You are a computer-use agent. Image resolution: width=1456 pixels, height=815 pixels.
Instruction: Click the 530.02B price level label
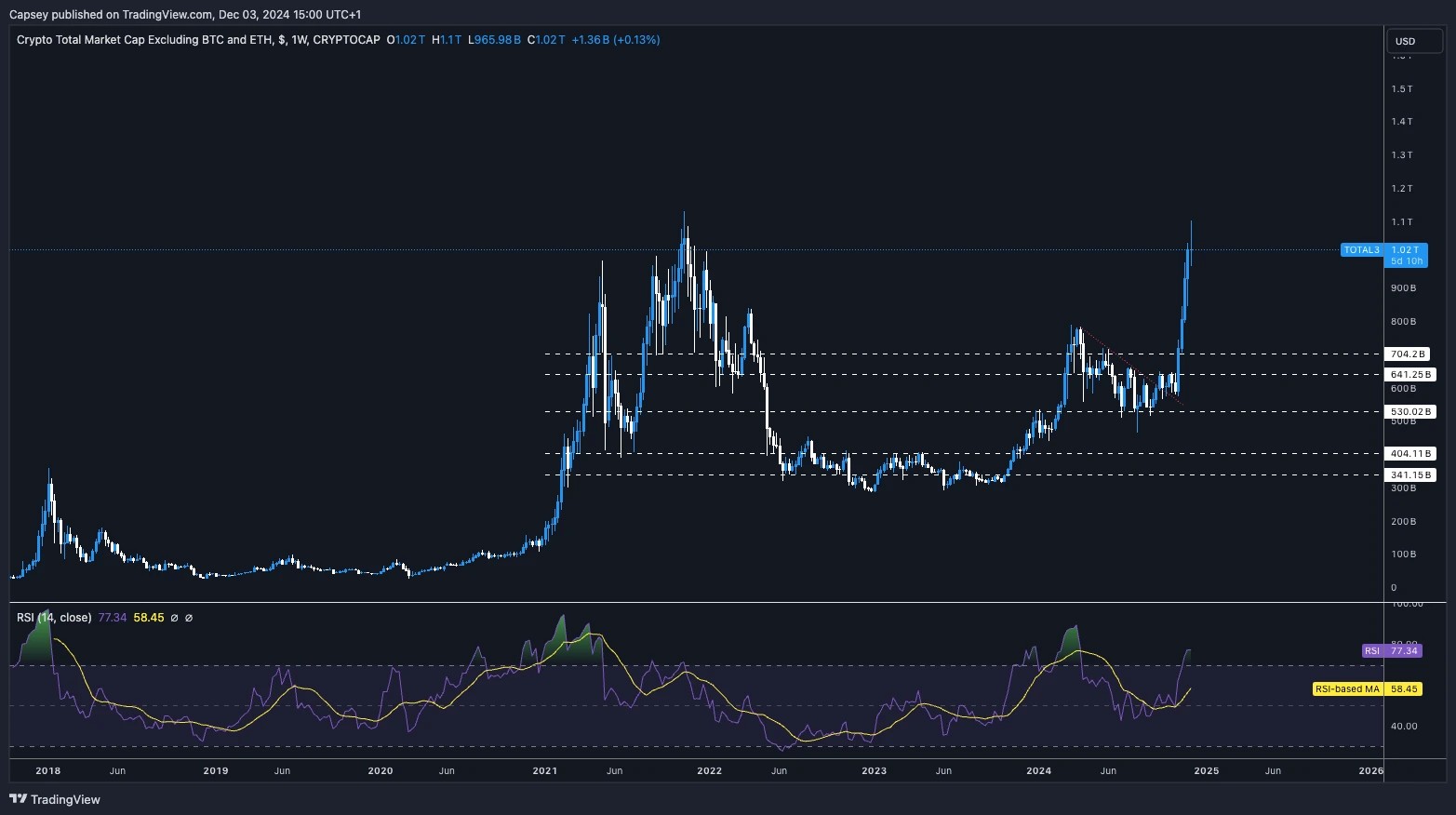1410,410
